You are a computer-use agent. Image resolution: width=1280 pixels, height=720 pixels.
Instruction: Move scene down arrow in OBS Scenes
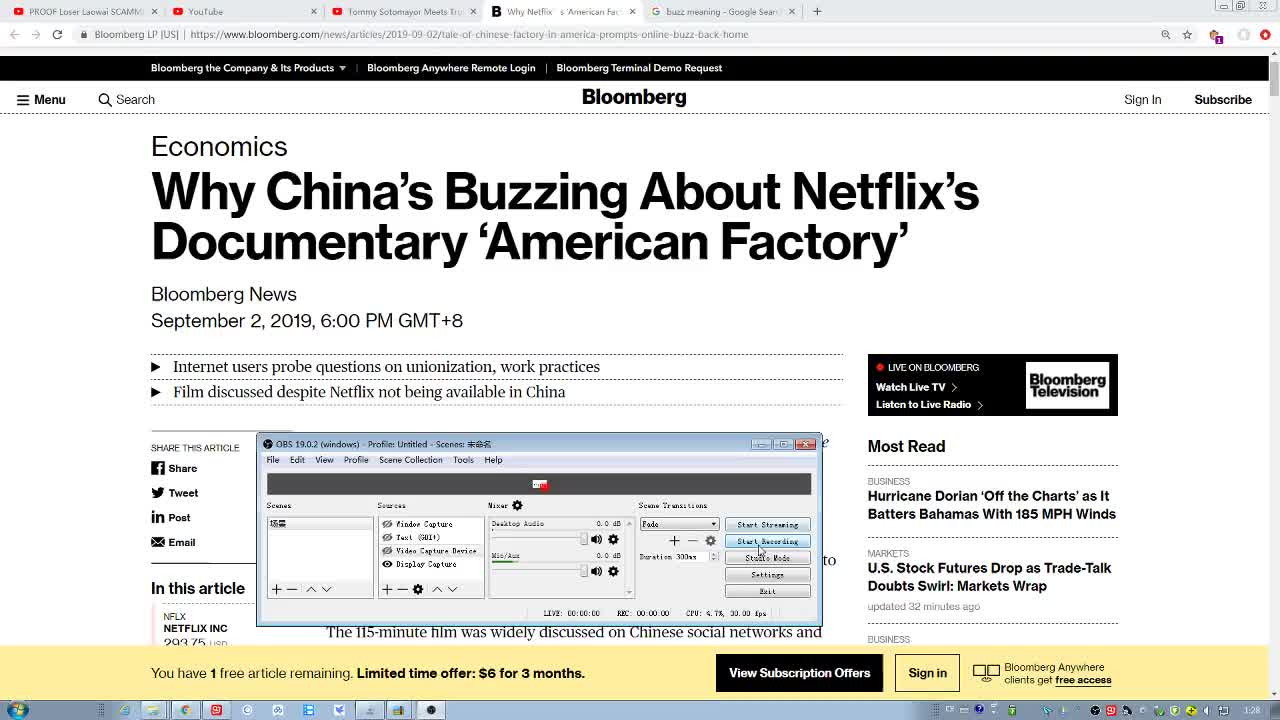(x=326, y=589)
